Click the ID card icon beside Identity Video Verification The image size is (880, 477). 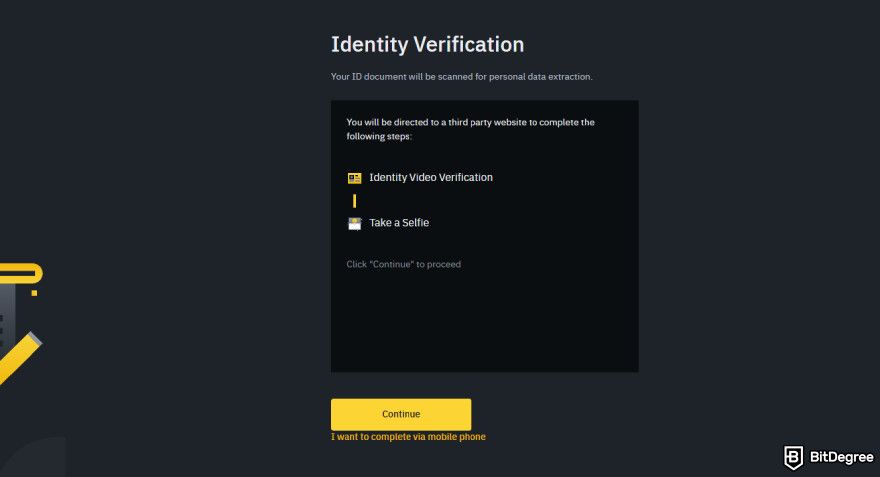point(355,178)
